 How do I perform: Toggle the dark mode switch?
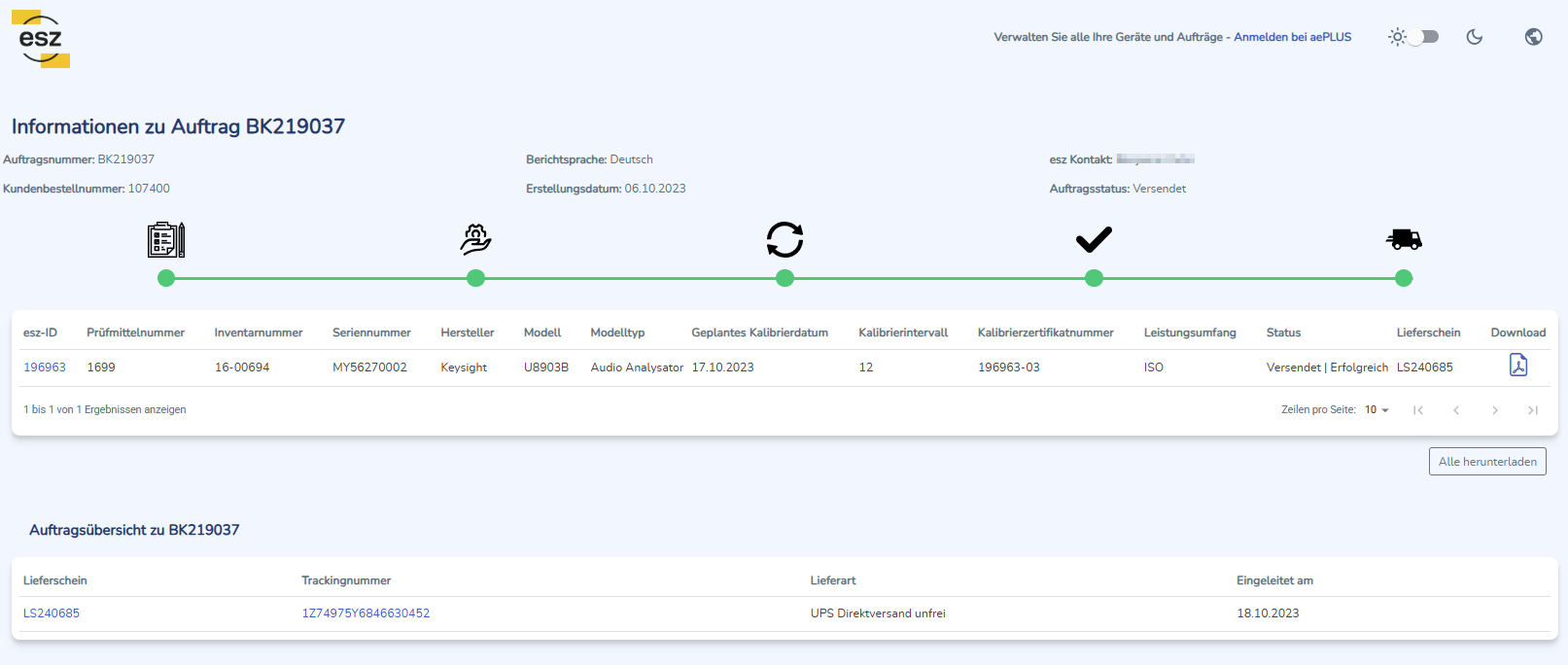pos(1425,37)
